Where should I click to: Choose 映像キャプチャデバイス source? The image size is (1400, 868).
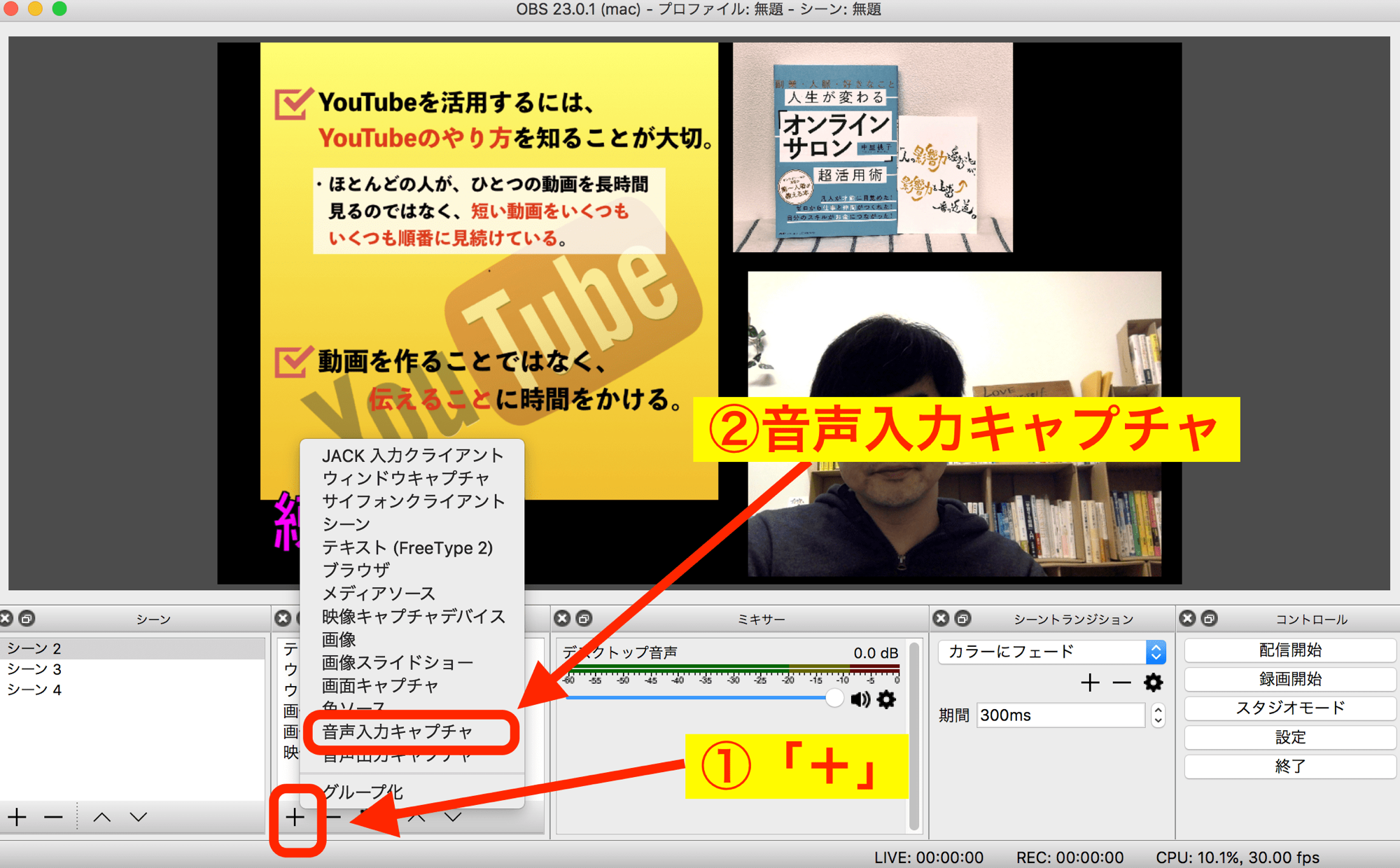[x=412, y=617]
